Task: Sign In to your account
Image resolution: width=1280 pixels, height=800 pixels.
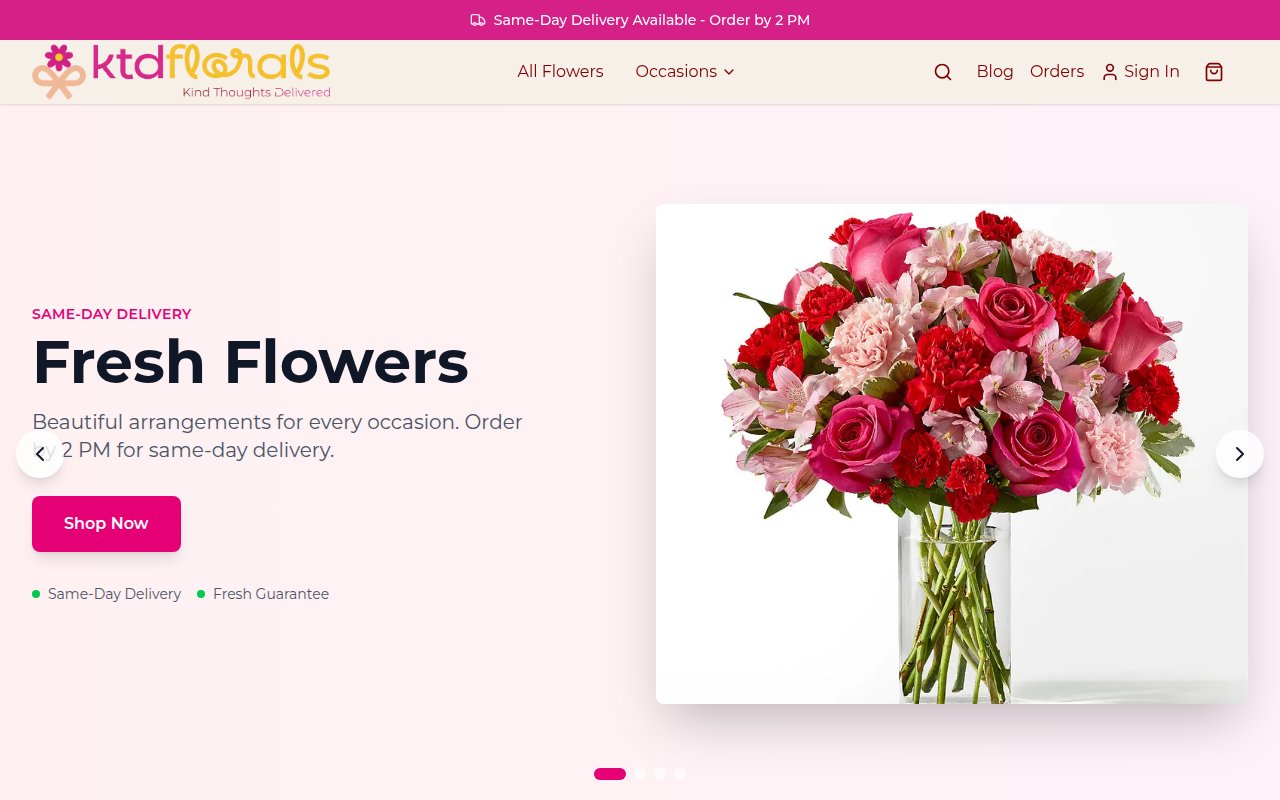Action: point(1151,71)
